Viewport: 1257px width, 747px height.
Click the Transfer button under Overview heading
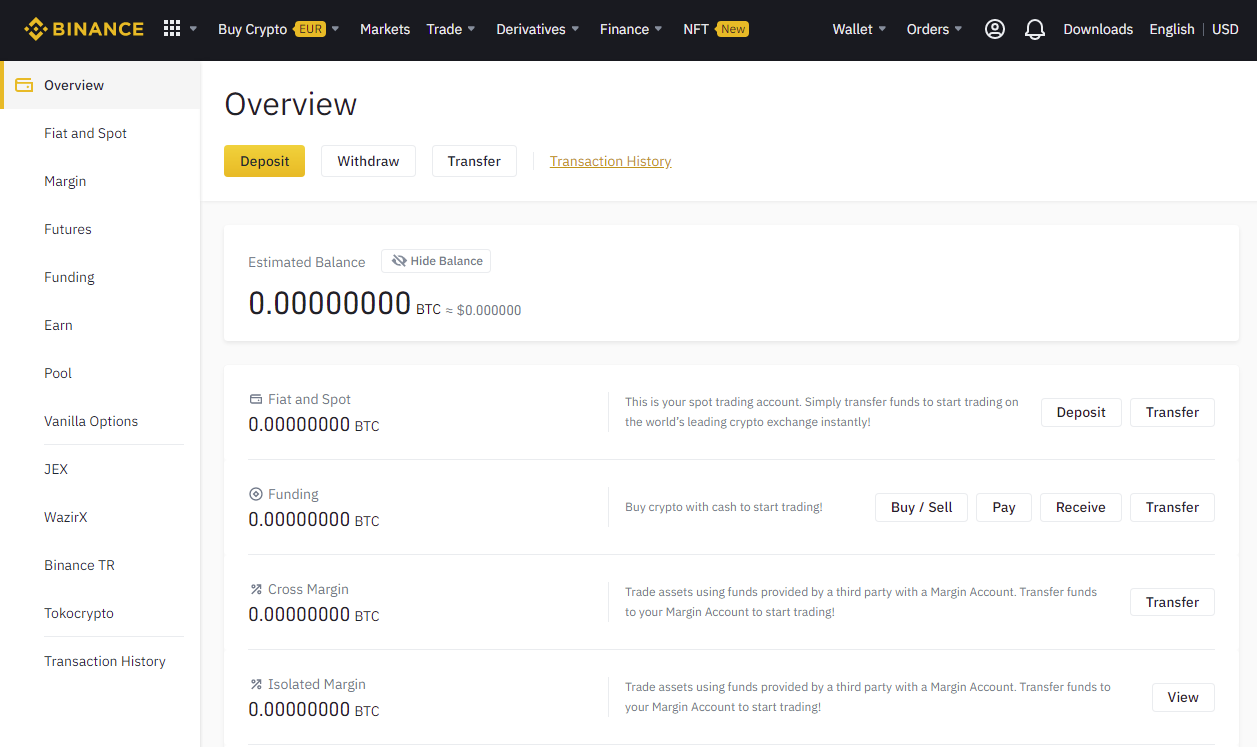coord(474,161)
